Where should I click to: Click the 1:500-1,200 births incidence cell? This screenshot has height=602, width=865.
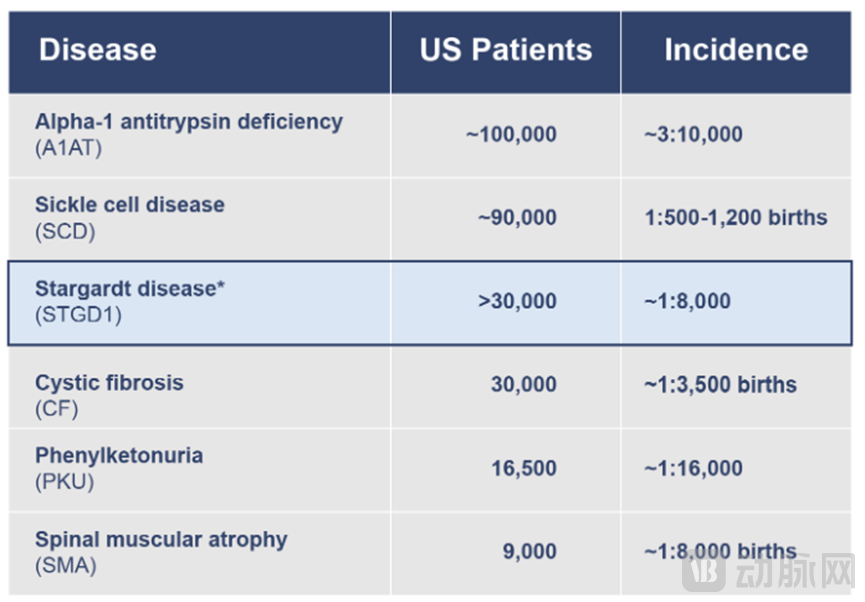coord(736,217)
